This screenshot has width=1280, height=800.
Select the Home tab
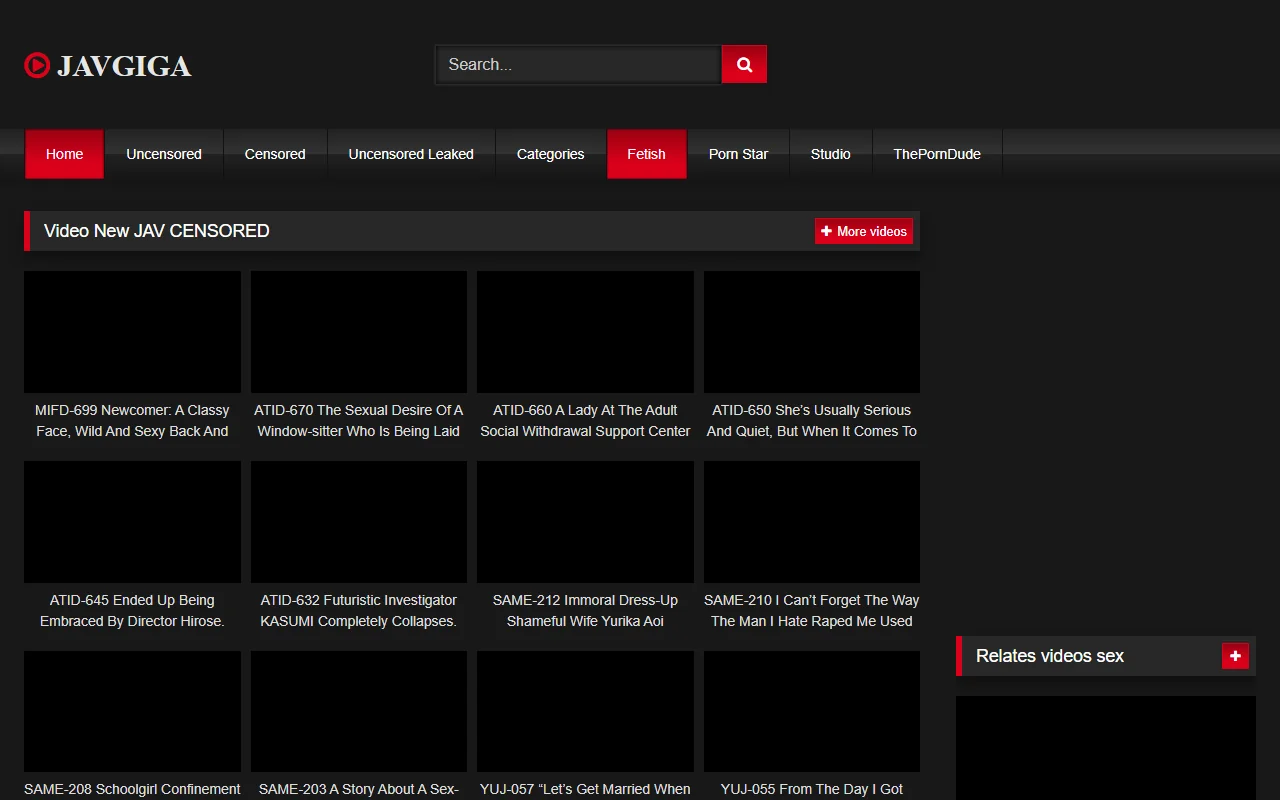click(64, 154)
